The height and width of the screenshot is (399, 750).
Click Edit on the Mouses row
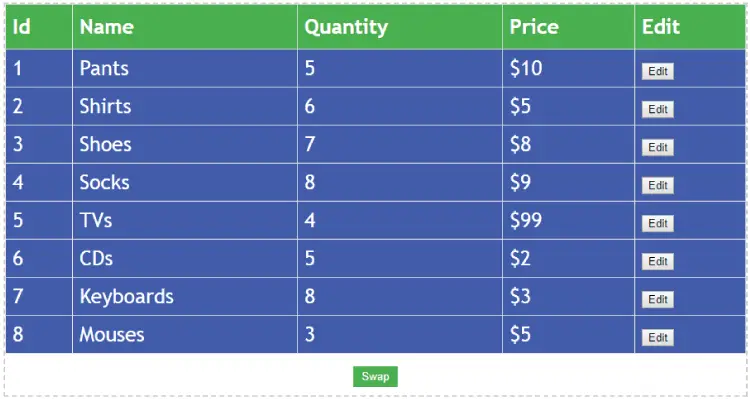point(658,338)
